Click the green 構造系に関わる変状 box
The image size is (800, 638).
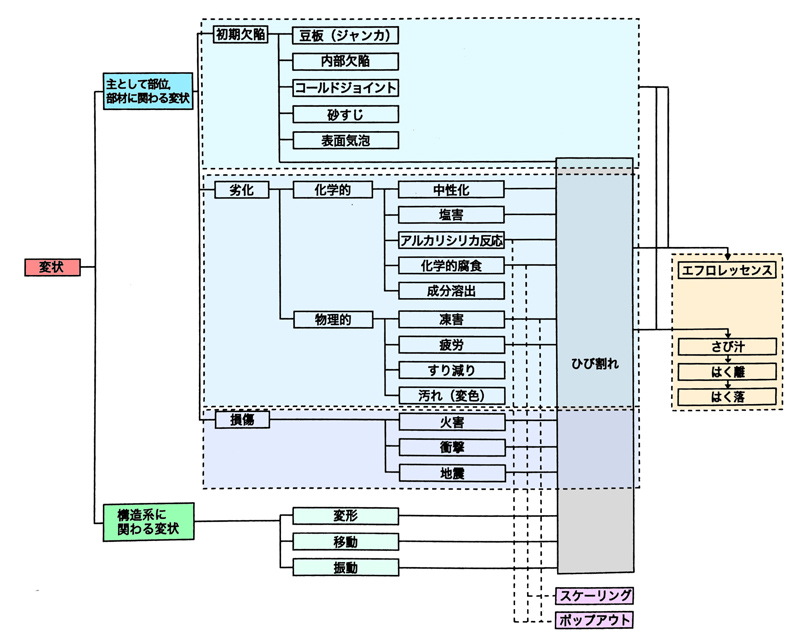(x=148, y=522)
